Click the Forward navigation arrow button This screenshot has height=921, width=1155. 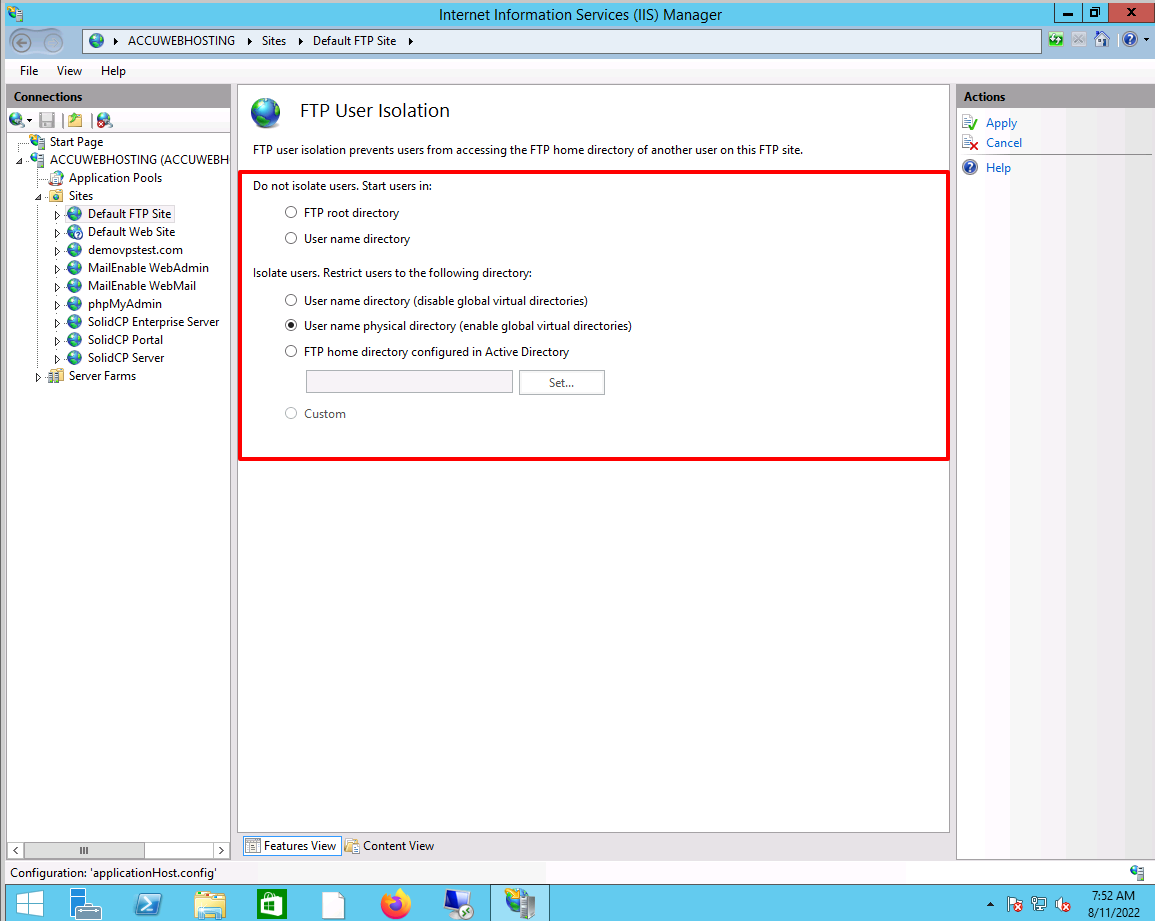[x=52, y=43]
